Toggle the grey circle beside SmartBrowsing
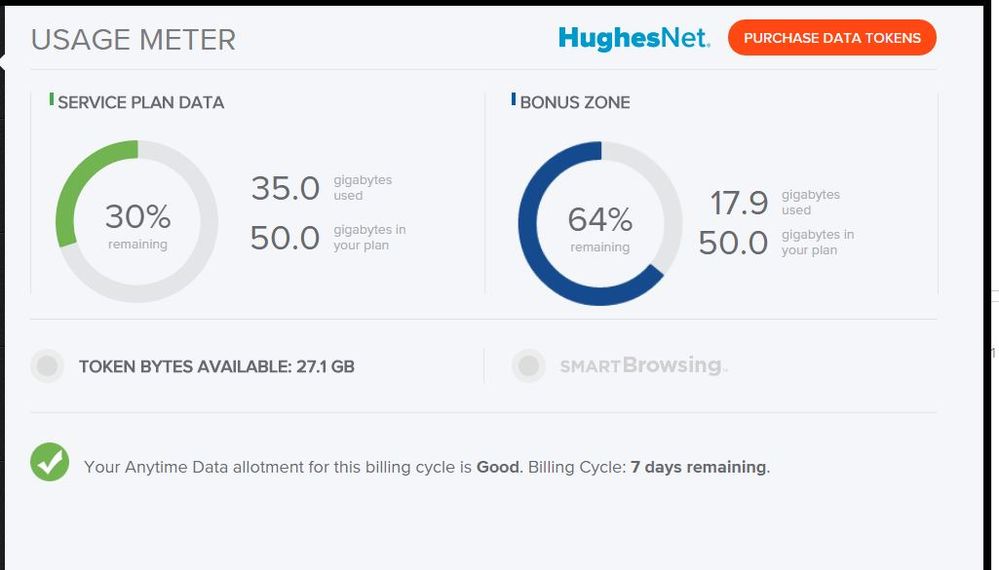 point(528,366)
